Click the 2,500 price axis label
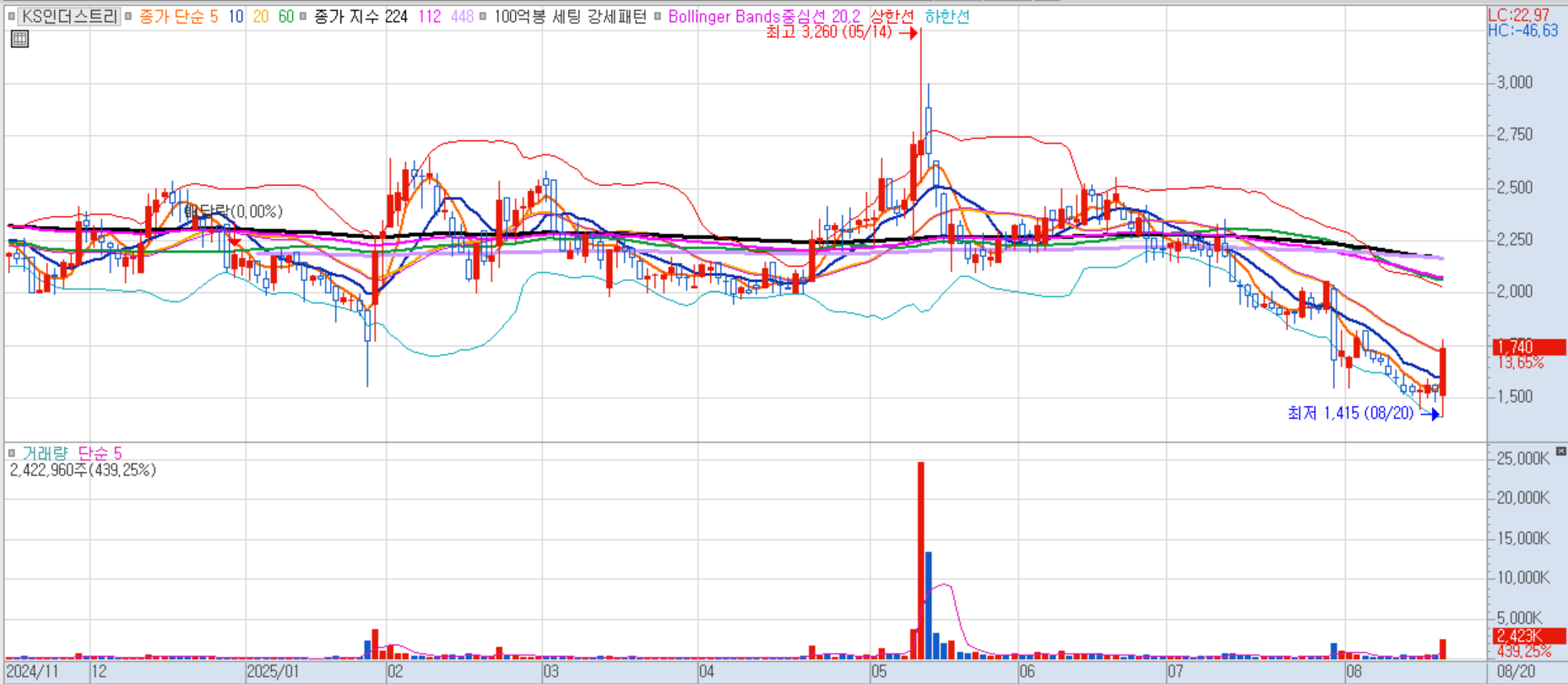Viewport: 1568px width, 684px height. 1515,187
